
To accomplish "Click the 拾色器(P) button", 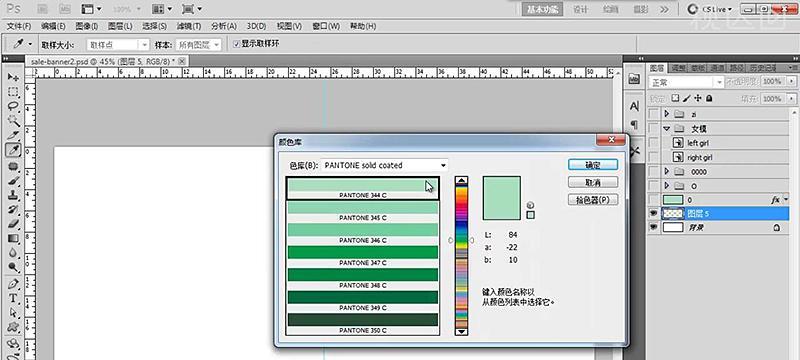I will point(592,200).
